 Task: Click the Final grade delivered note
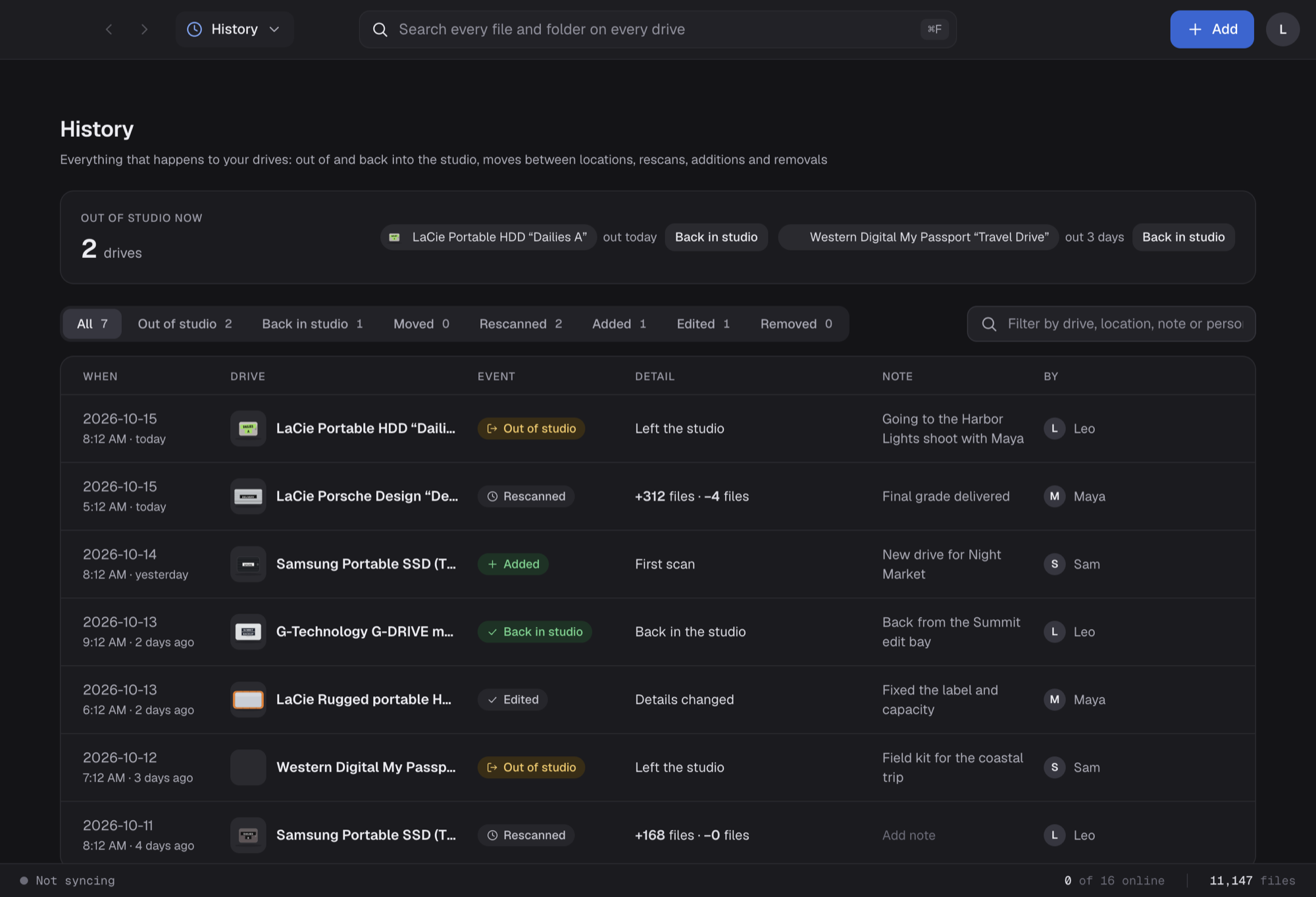[946, 496]
